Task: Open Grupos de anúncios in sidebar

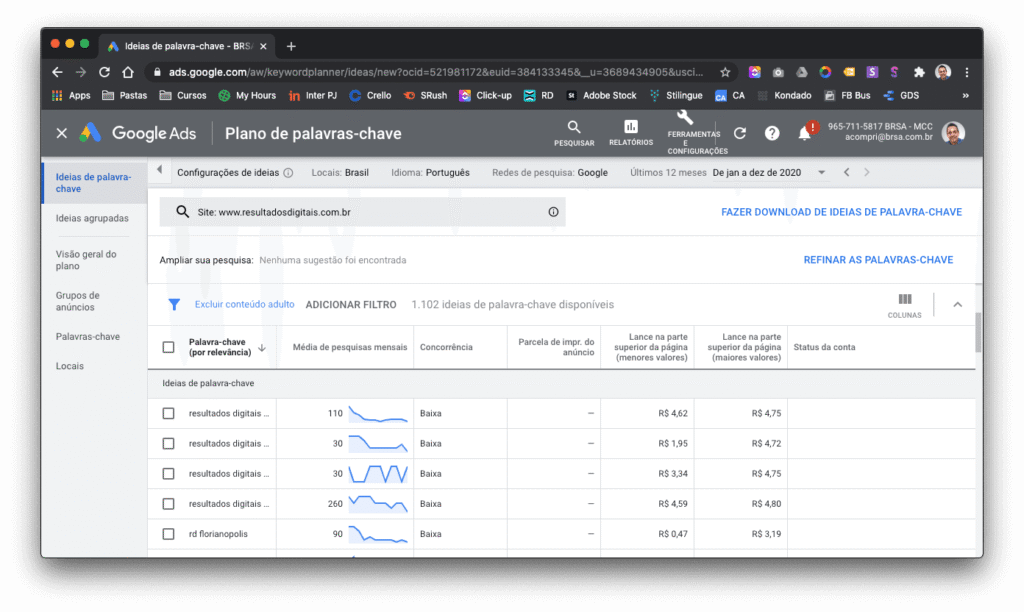Action: pyautogui.click(x=78, y=301)
